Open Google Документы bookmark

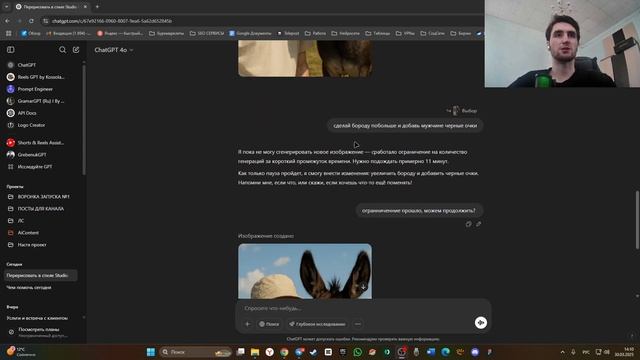[250, 33]
